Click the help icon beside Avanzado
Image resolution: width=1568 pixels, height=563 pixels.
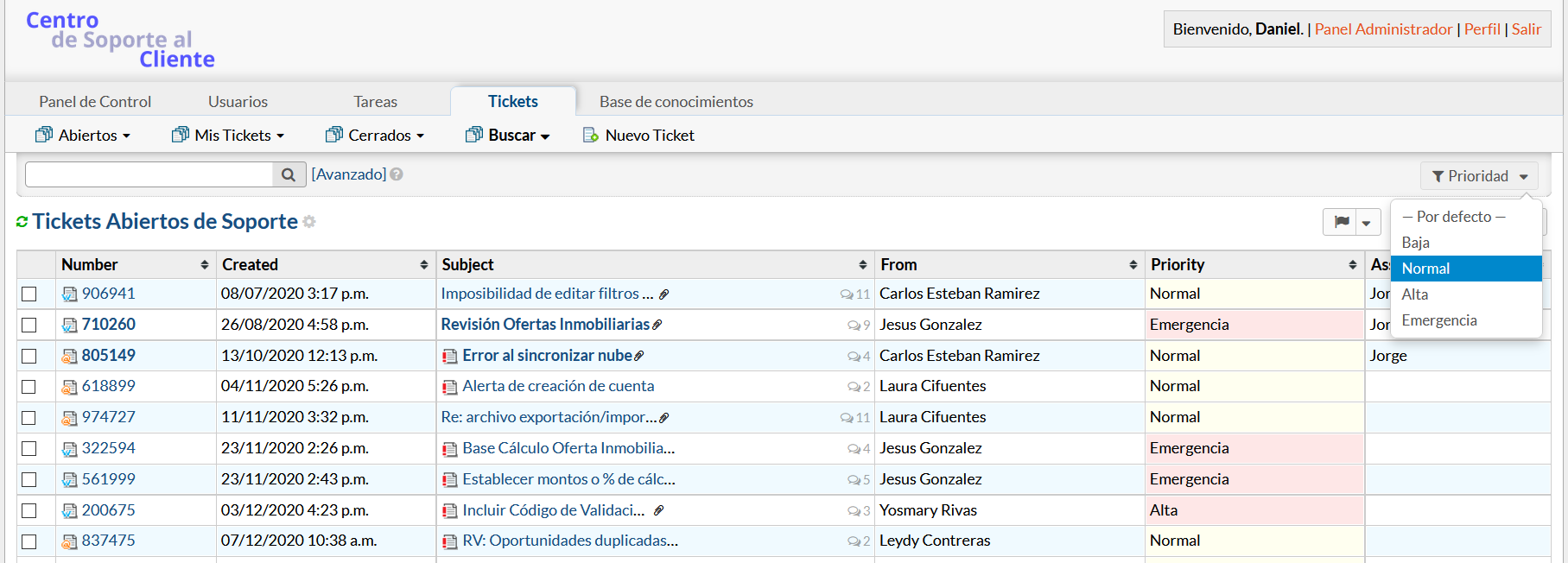tap(397, 174)
